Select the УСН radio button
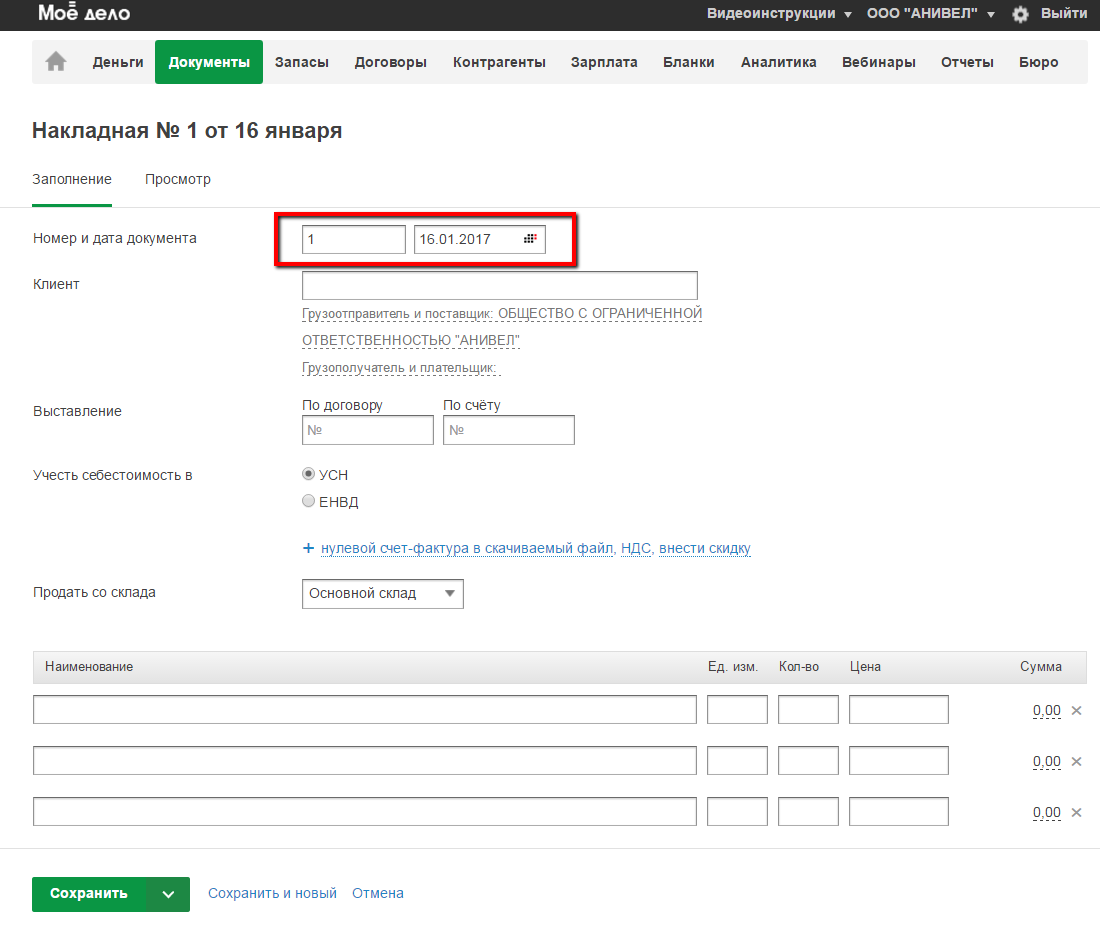The height and width of the screenshot is (927, 1100). pyautogui.click(x=309, y=474)
